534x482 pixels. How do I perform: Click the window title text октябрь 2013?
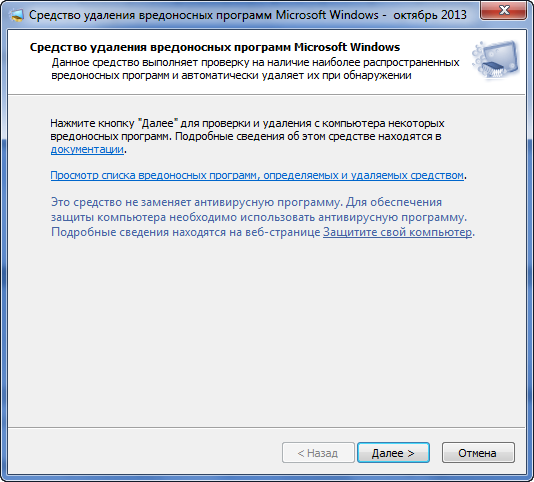(x=430, y=15)
